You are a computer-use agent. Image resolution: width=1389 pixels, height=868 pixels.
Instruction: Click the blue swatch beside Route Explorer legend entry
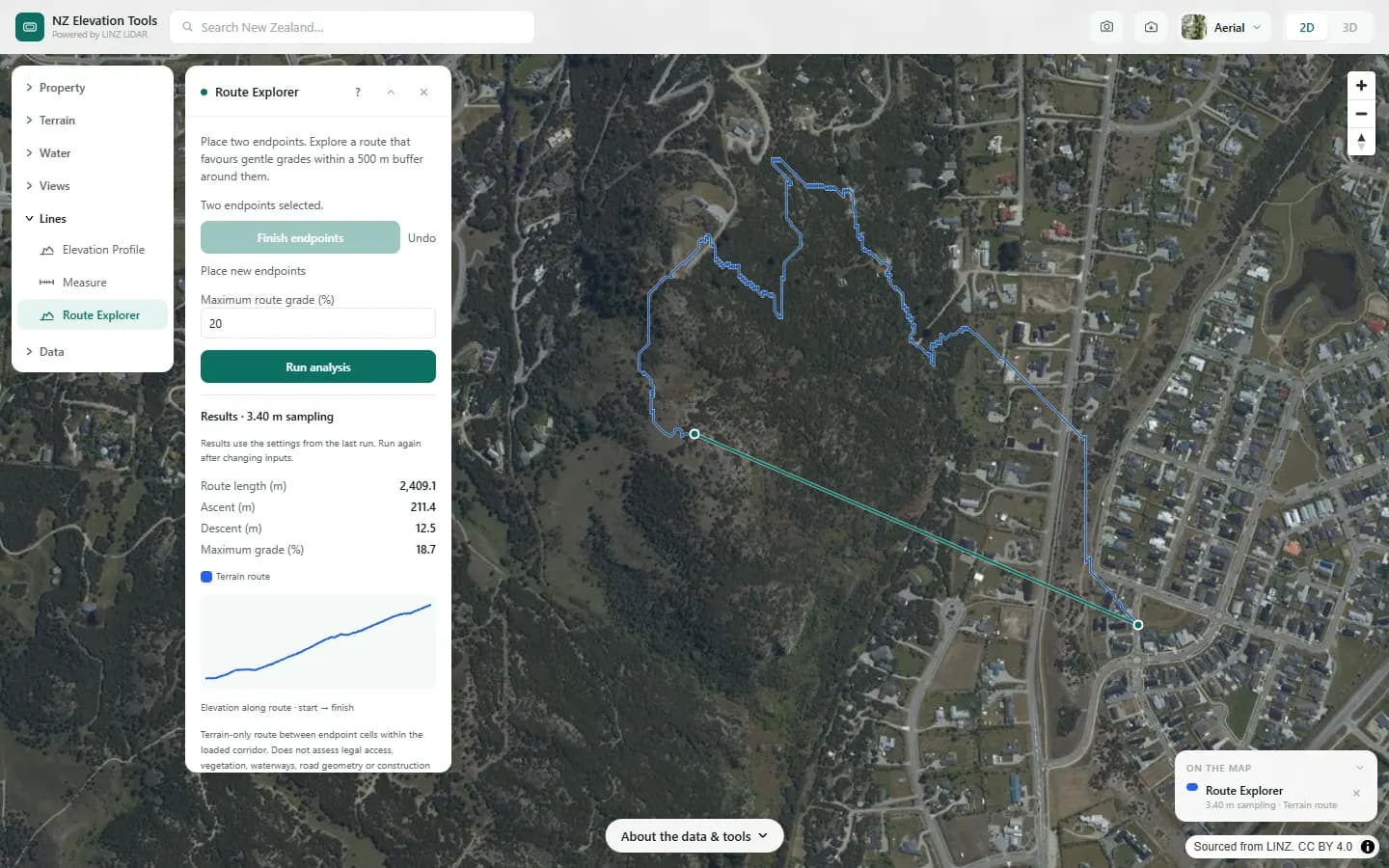(x=1192, y=788)
